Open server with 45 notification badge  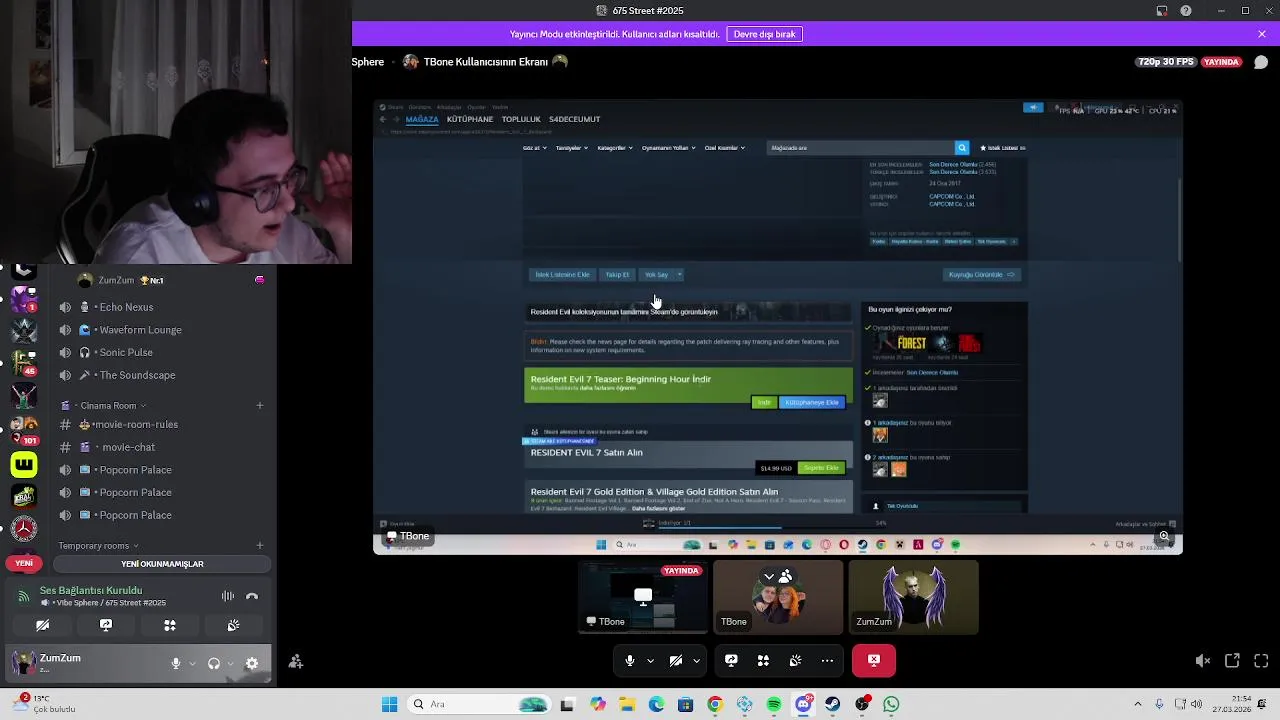[24, 362]
